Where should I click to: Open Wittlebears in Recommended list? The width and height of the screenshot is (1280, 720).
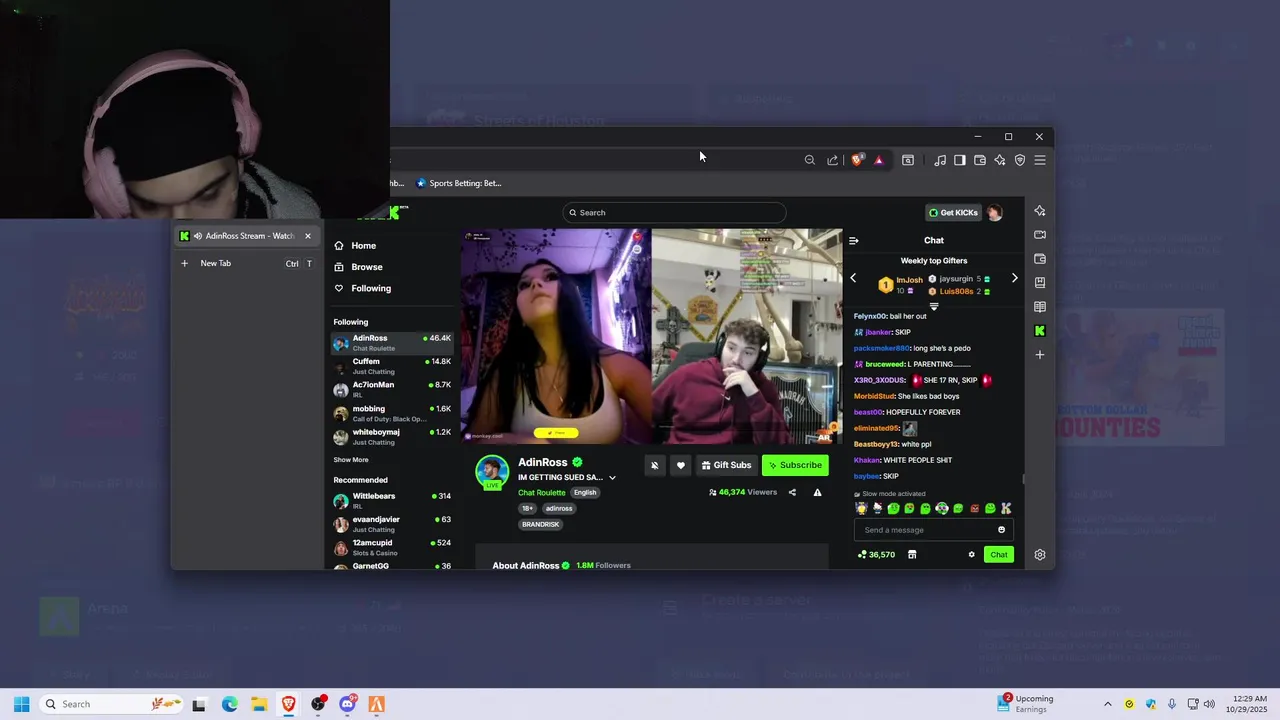393,500
